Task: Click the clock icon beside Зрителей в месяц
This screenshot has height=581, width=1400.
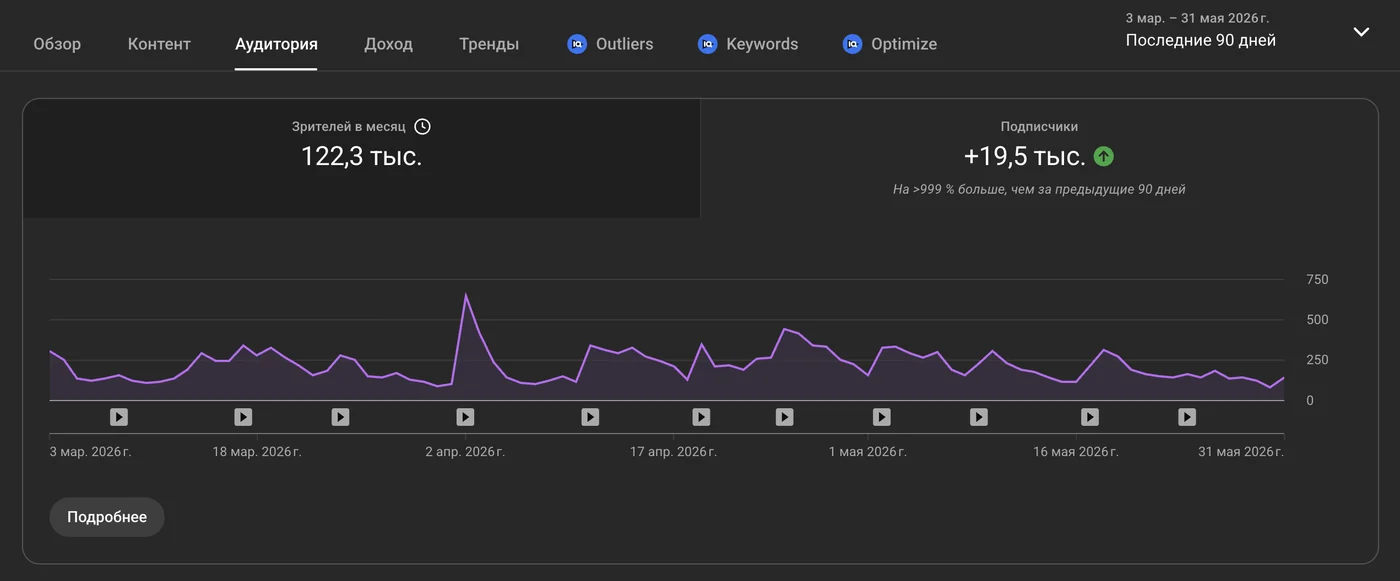Action: tap(422, 127)
